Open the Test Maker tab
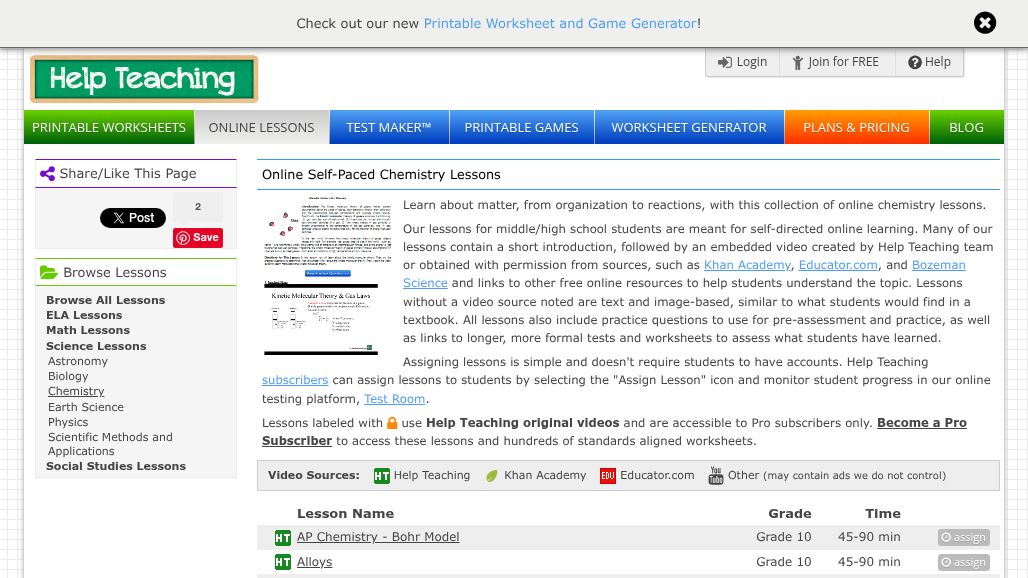Screen dimensions: 1028x578 [x=389, y=127]
